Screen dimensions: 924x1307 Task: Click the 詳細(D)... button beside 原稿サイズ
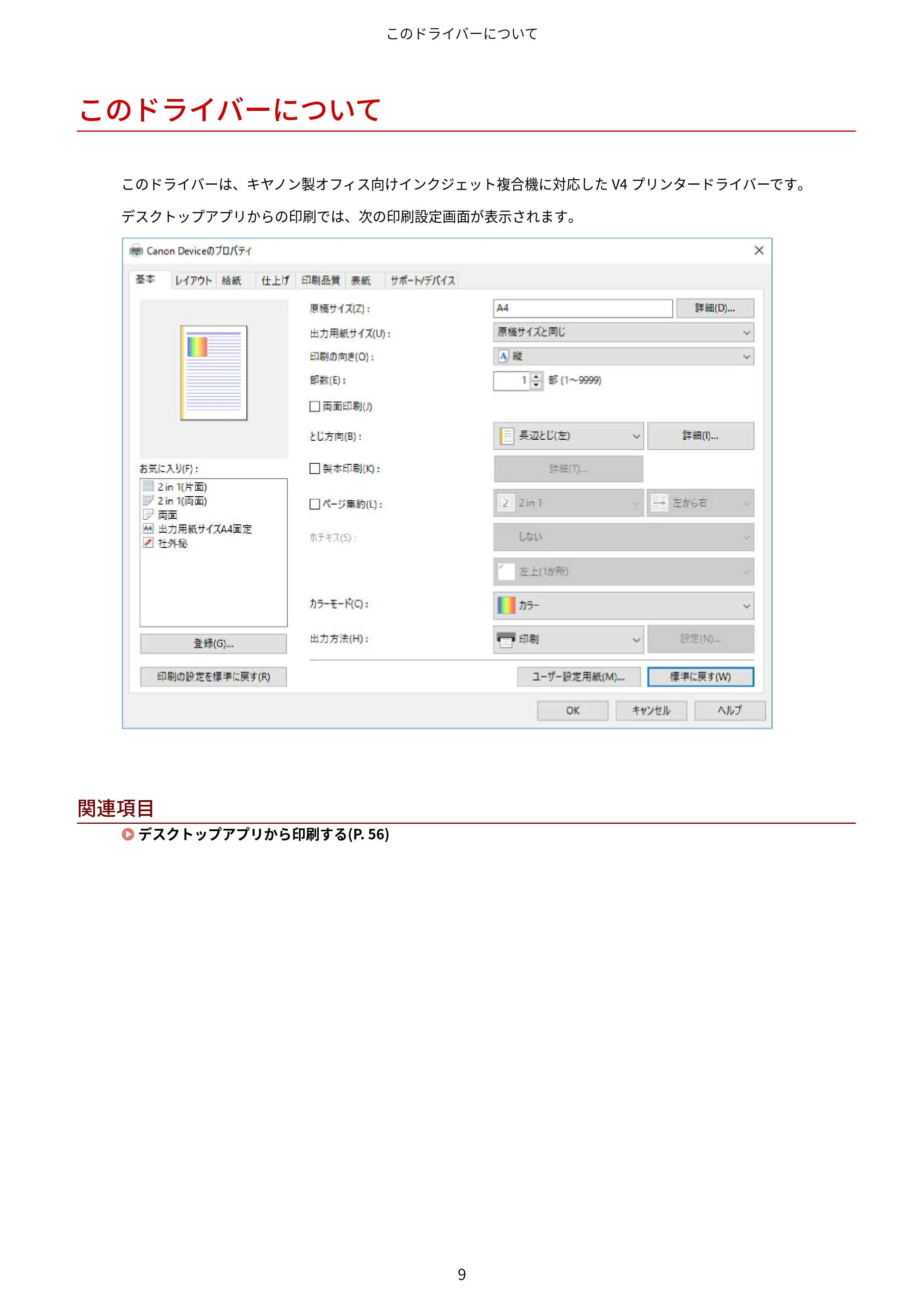pyautogui.click(x=715, y=309)
